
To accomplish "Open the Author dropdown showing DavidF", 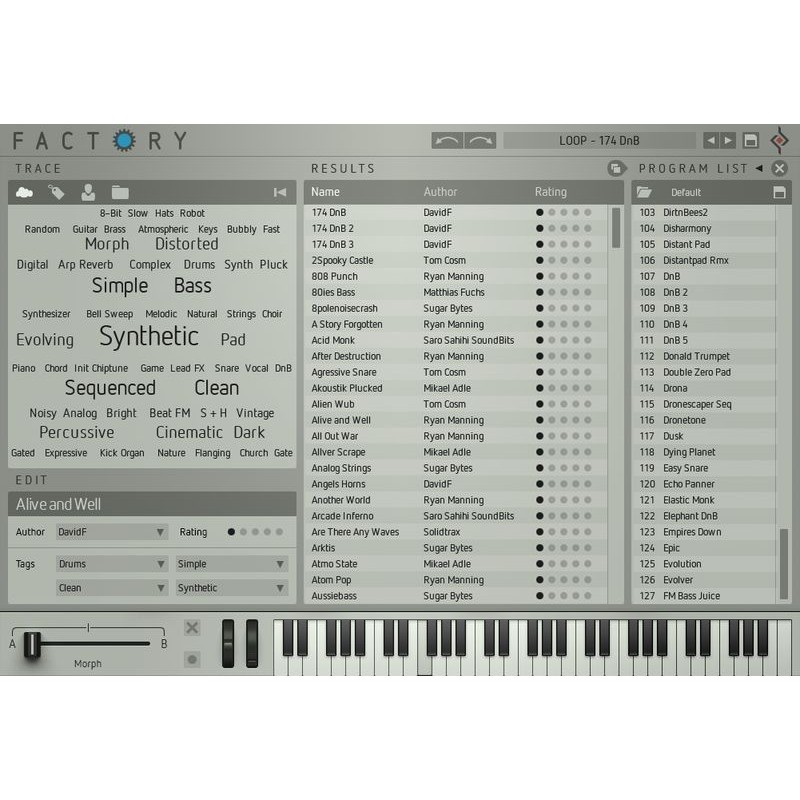I will [111, 532].
